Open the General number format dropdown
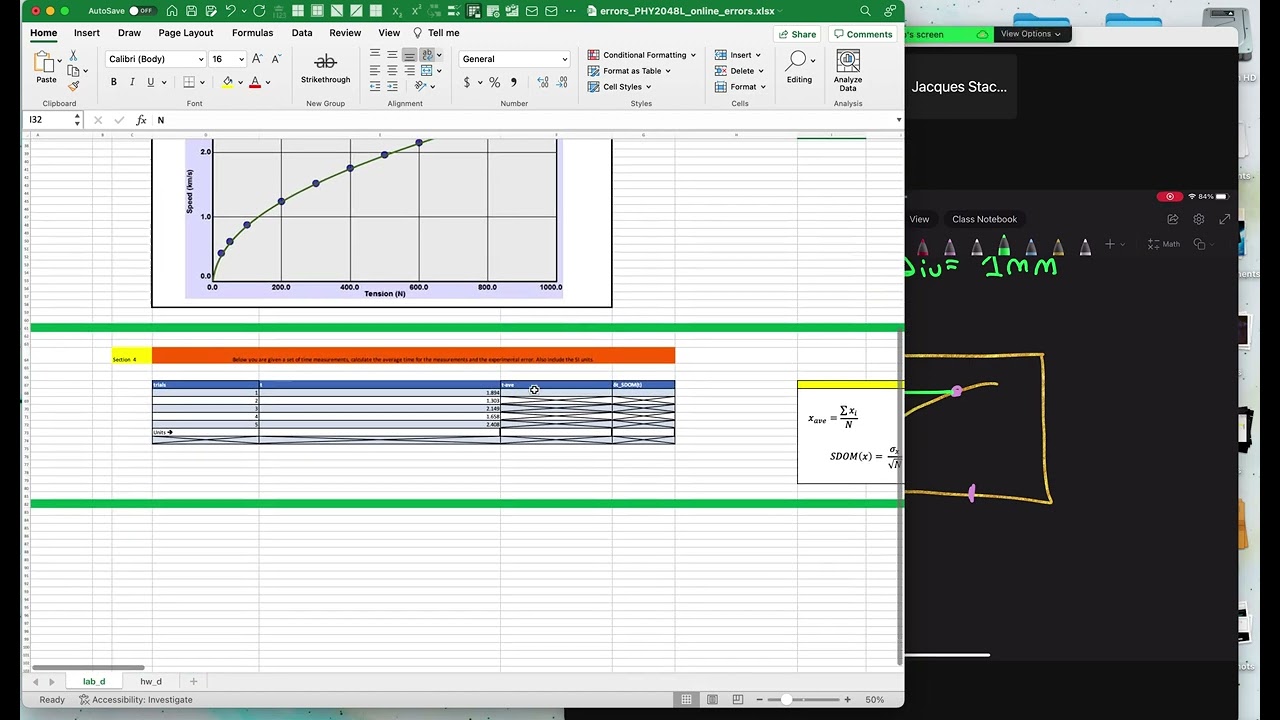Screen dimensions: 1280x720 coord(564,59)
